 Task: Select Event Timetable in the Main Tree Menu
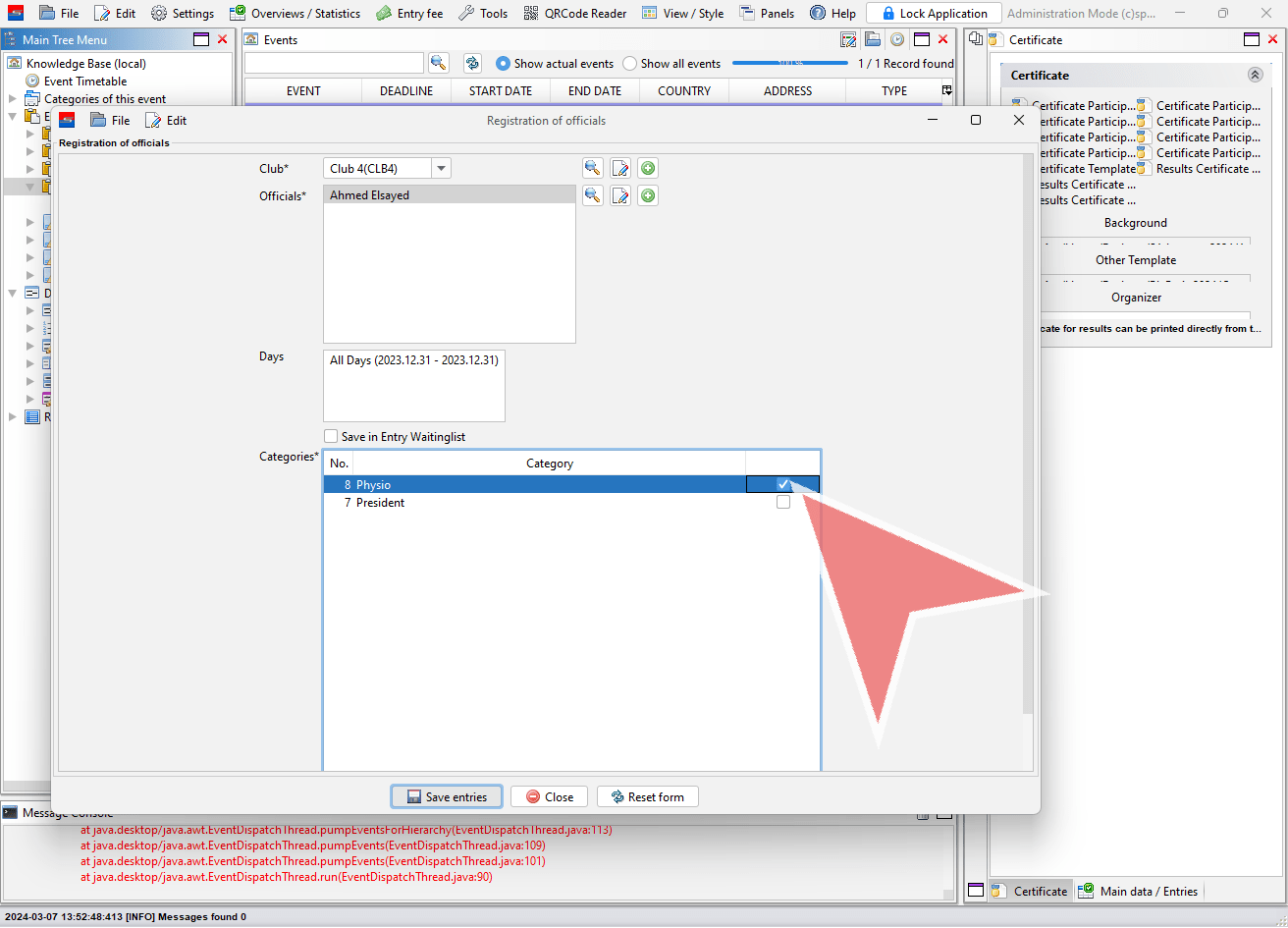pyautogui.click(x=85, y=81)
